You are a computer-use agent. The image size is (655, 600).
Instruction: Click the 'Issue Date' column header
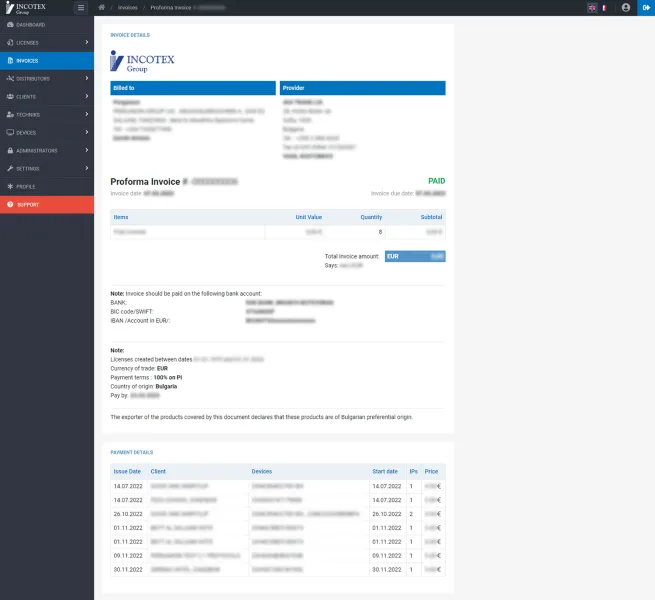point(127,471)
